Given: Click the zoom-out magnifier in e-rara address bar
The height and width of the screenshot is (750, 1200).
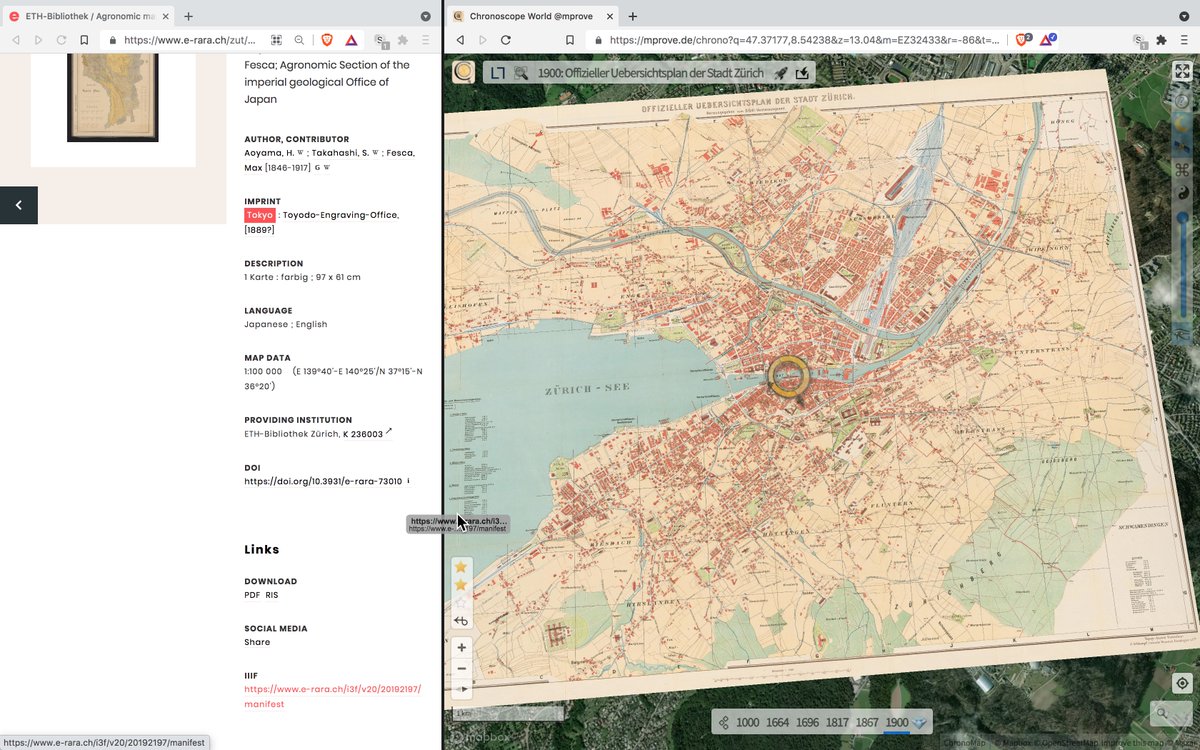Looking at the screenshot, I should pos(299,40).
